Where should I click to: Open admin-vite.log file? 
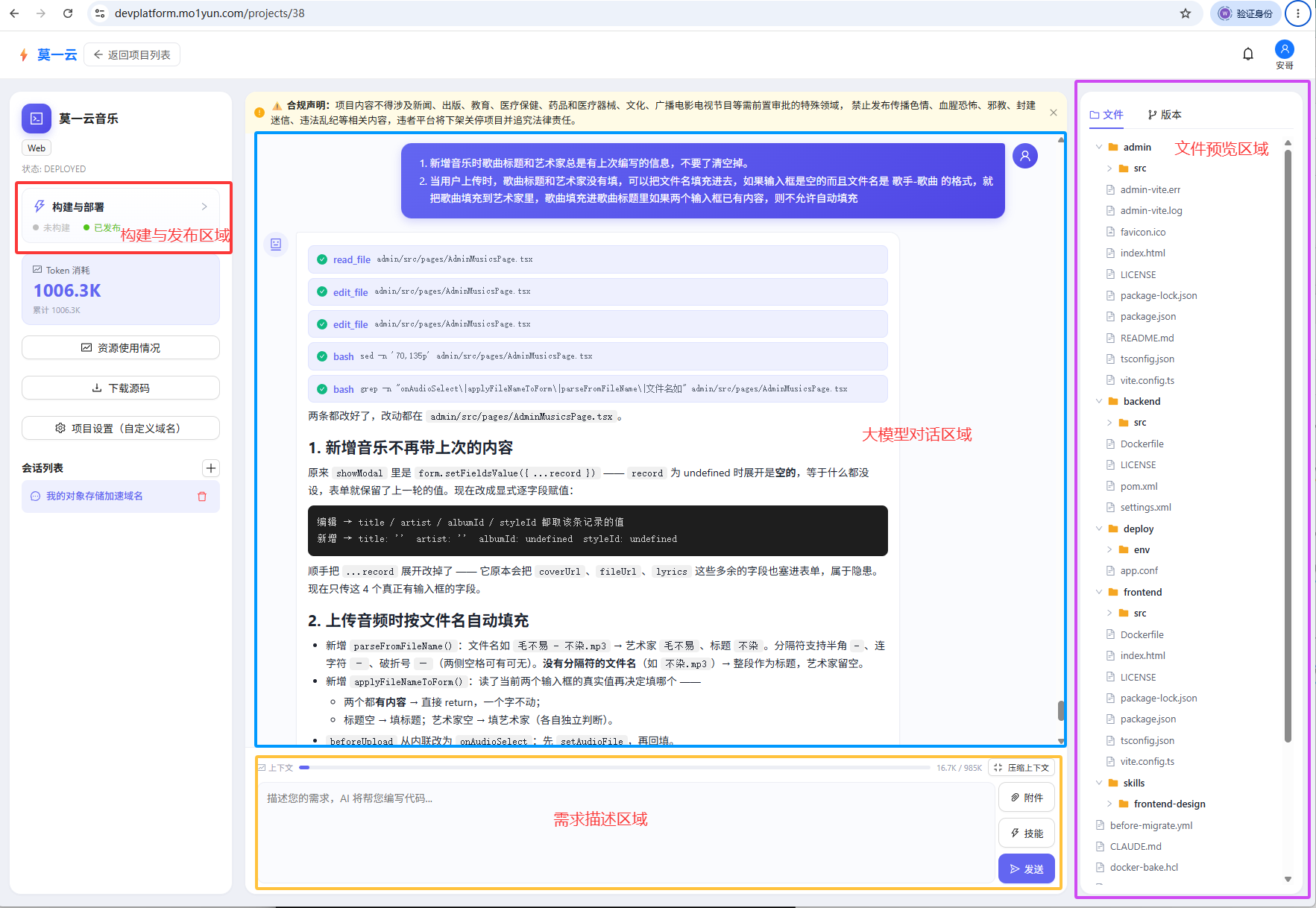click(x=1151, y=211)
